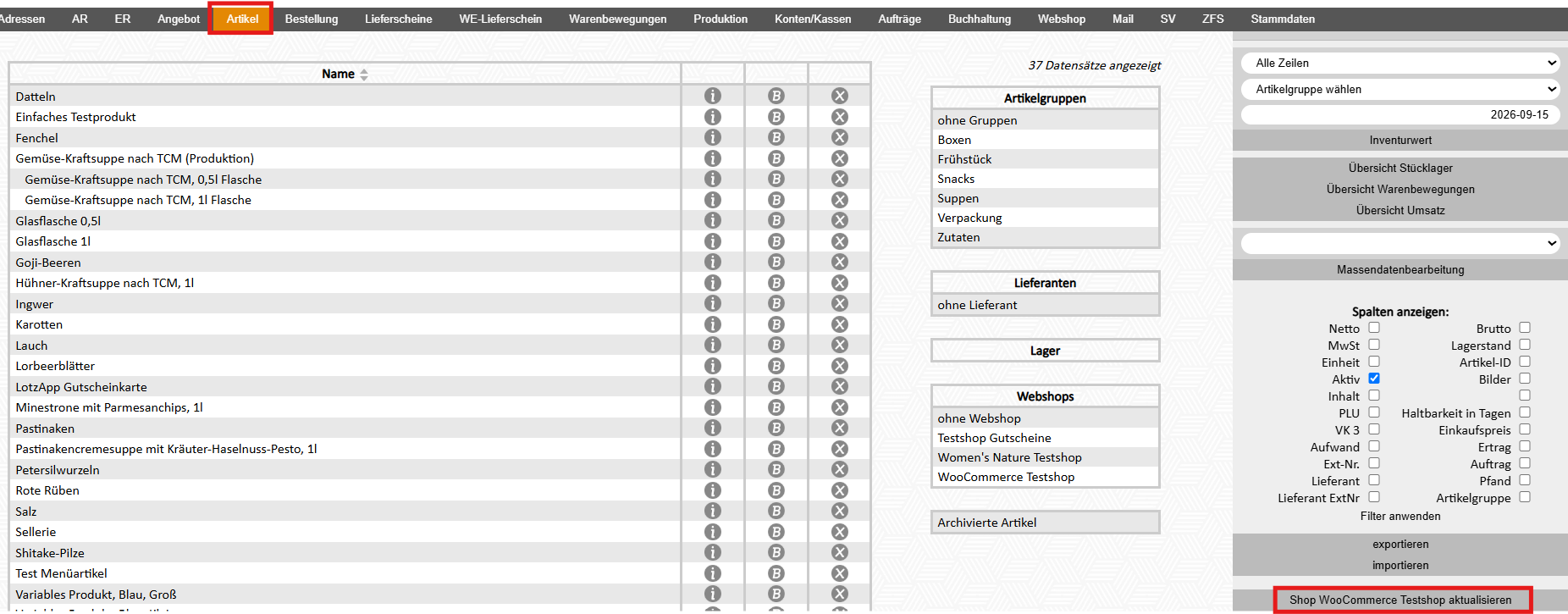Screen dimensions: 1568x614
Task: Click the B icon for Datteln
Action: (x=776, y=96)
